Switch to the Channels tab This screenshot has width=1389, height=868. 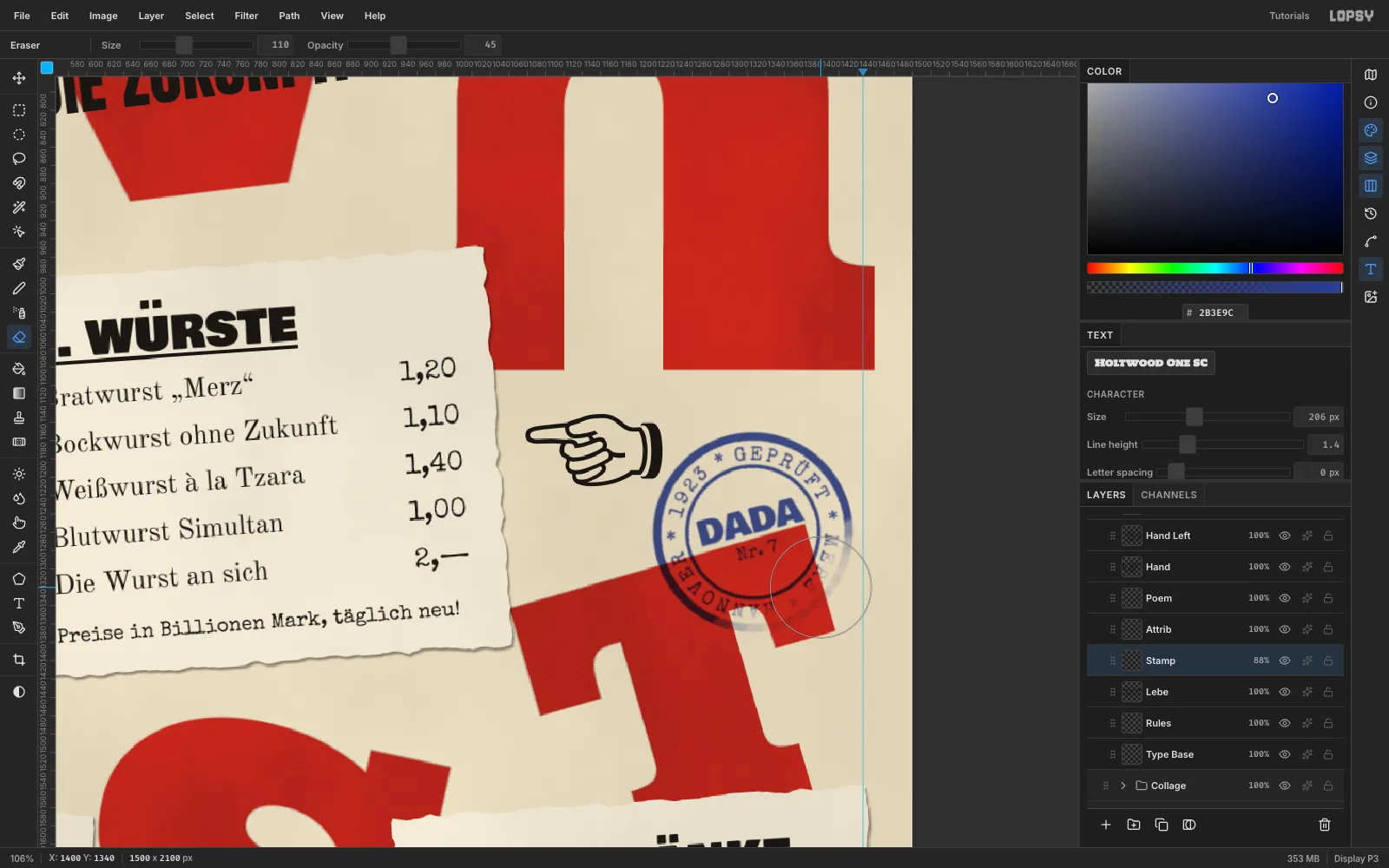[1168, 495]
